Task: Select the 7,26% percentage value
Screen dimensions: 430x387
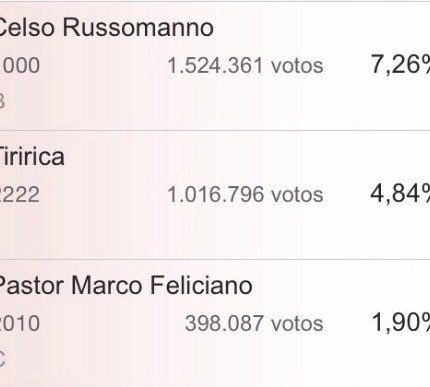Action: point(400,64)
